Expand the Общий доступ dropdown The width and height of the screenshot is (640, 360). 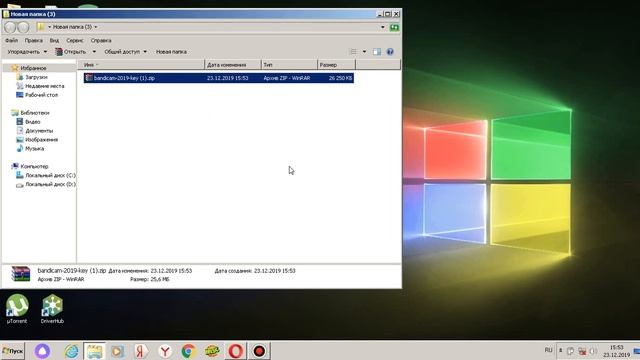125,52
